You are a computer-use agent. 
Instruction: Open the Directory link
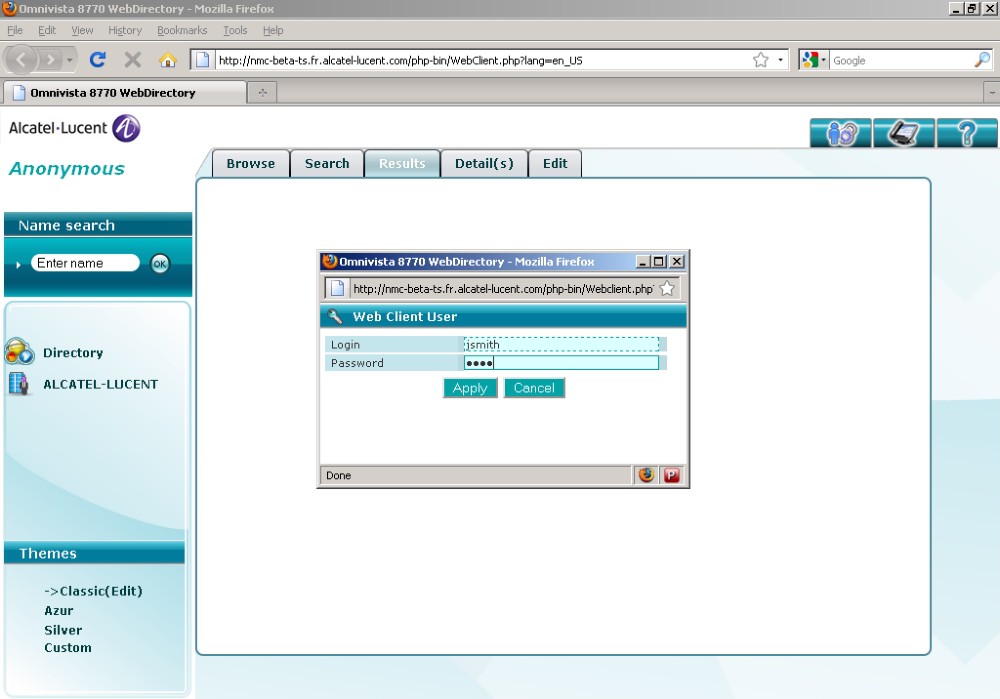click(73, 353)
